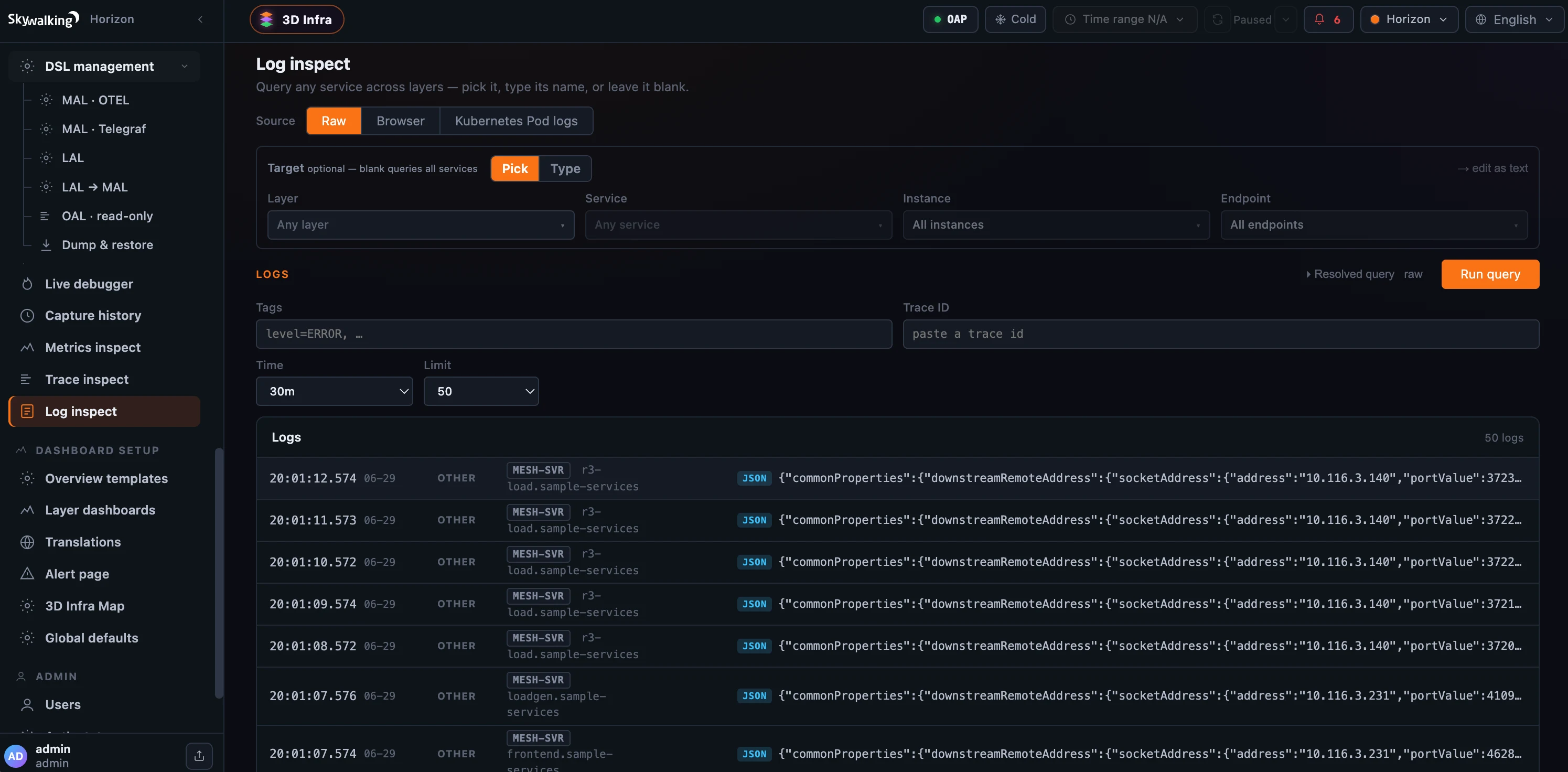Click the 3D Infra Map icon
Screen dimensions: 1568x772
click(27, 606)
